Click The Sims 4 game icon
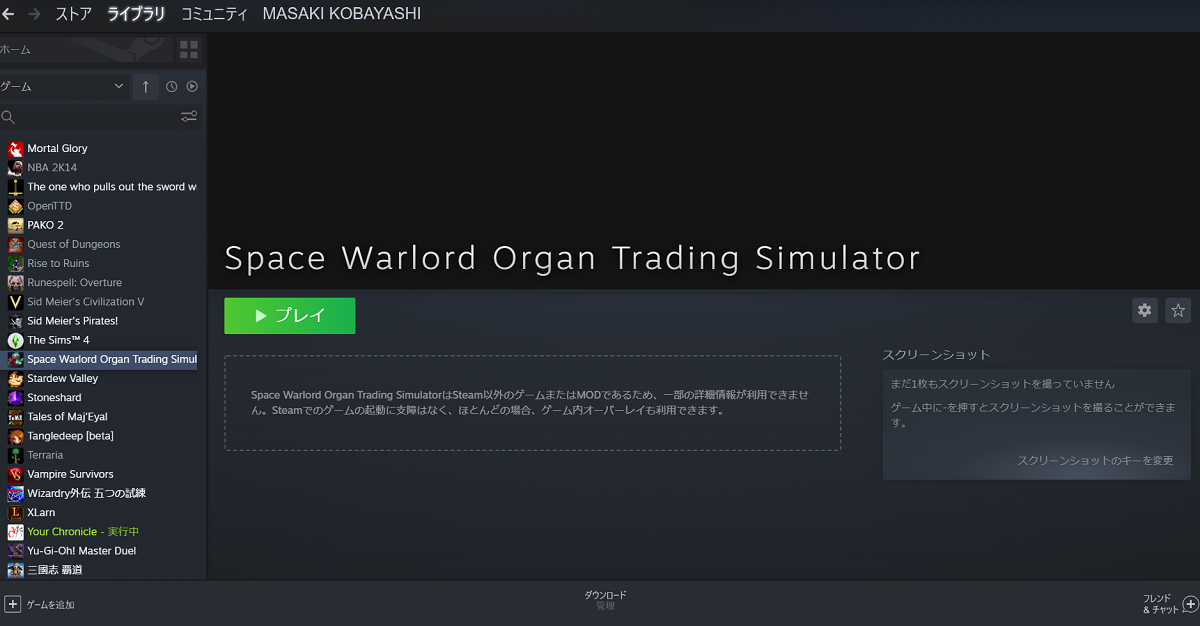Image resolution: width=1200 pixels, height=626 pixels. tap(16, 340)
